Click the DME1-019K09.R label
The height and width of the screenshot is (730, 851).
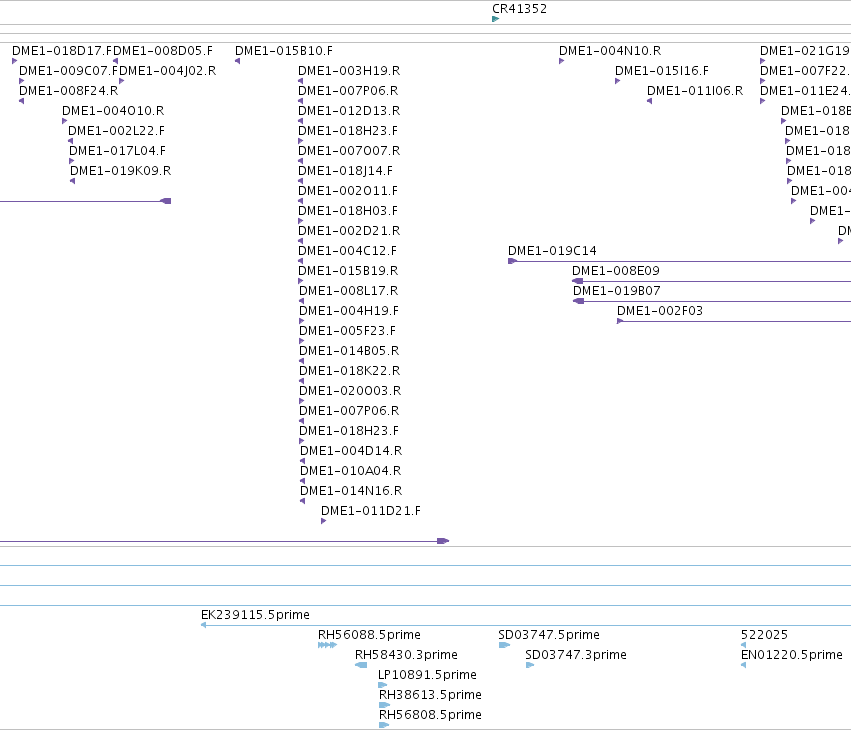pyautogui.click(x=120, y=171)
